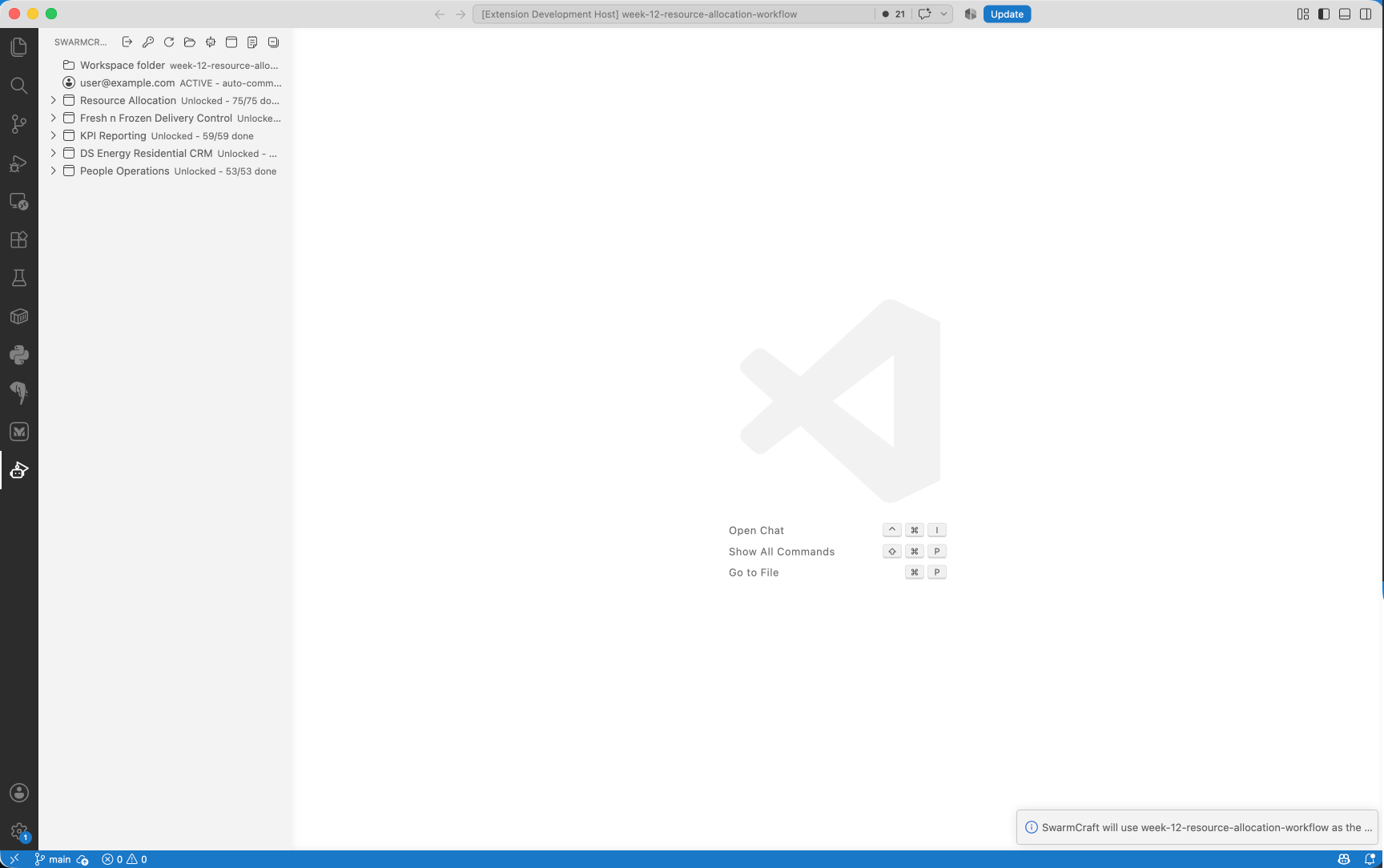This screenshot has height=868, width=1384.
Task: Open the Python view in activity bar
Action: click(x=19, y=355)
